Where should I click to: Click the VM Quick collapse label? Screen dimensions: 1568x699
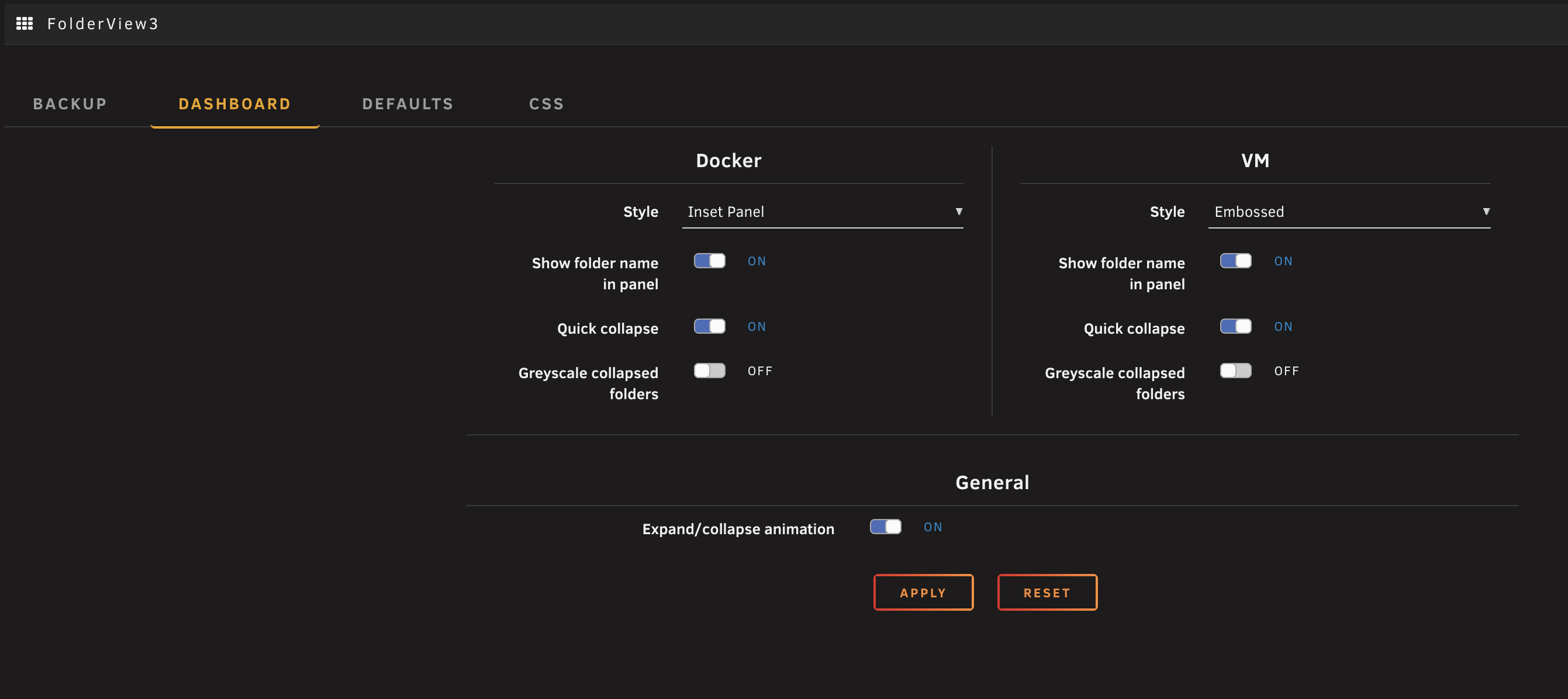click(x=1134, y=328)
